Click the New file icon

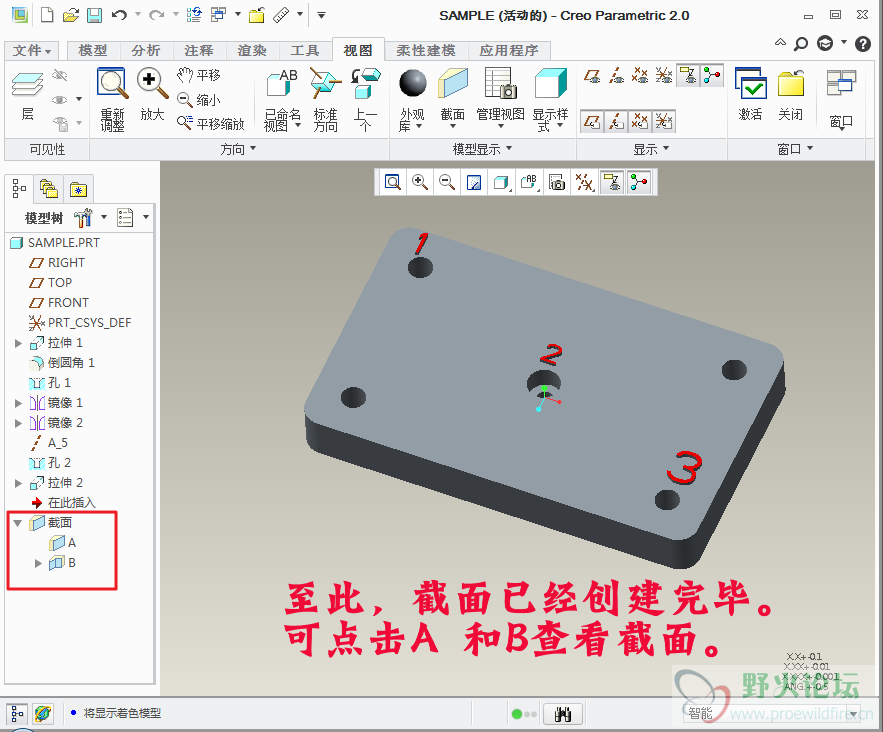tap(48, 15)
